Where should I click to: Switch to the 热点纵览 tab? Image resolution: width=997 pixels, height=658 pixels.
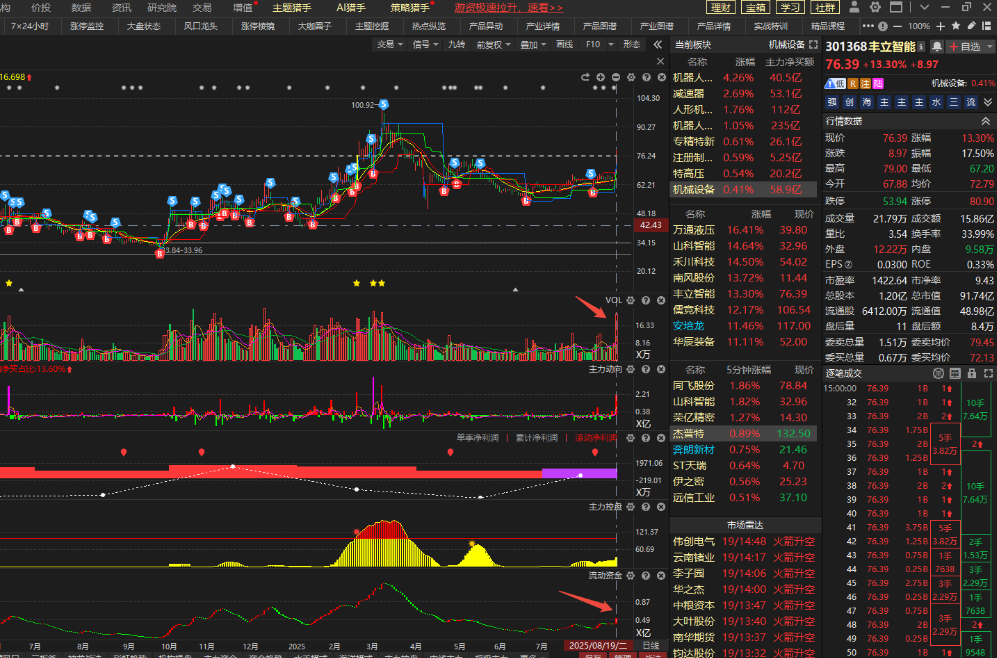click(429, 26)
